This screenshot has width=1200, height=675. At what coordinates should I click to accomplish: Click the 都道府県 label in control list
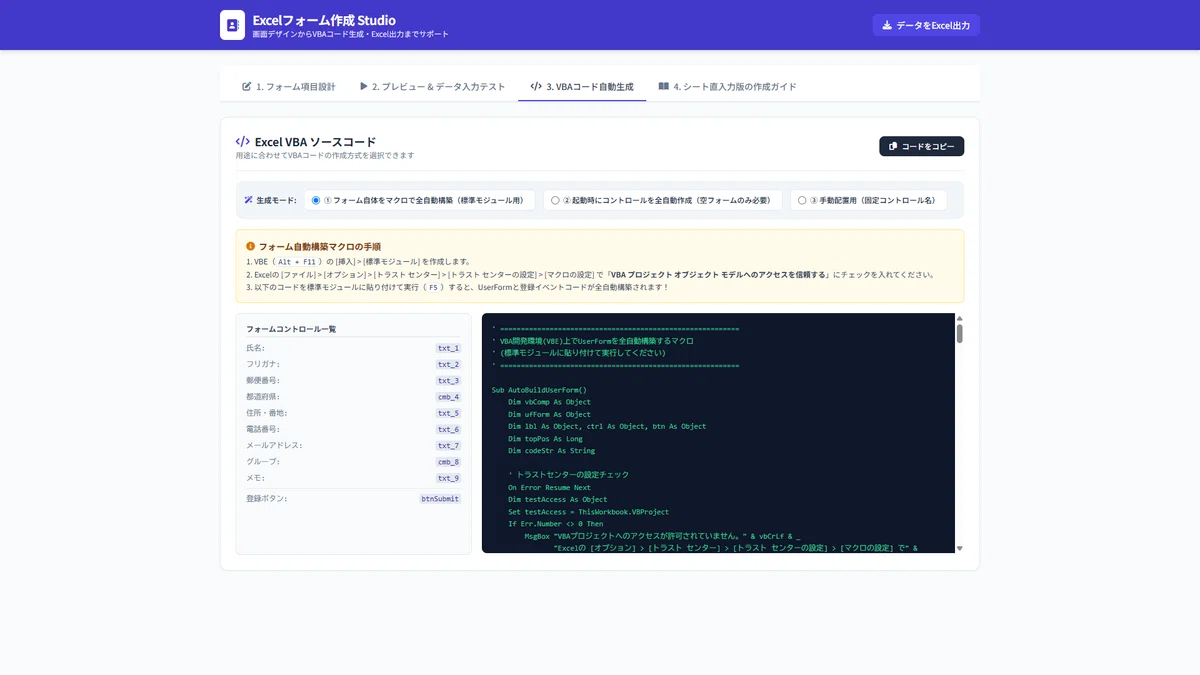(263, 397)
